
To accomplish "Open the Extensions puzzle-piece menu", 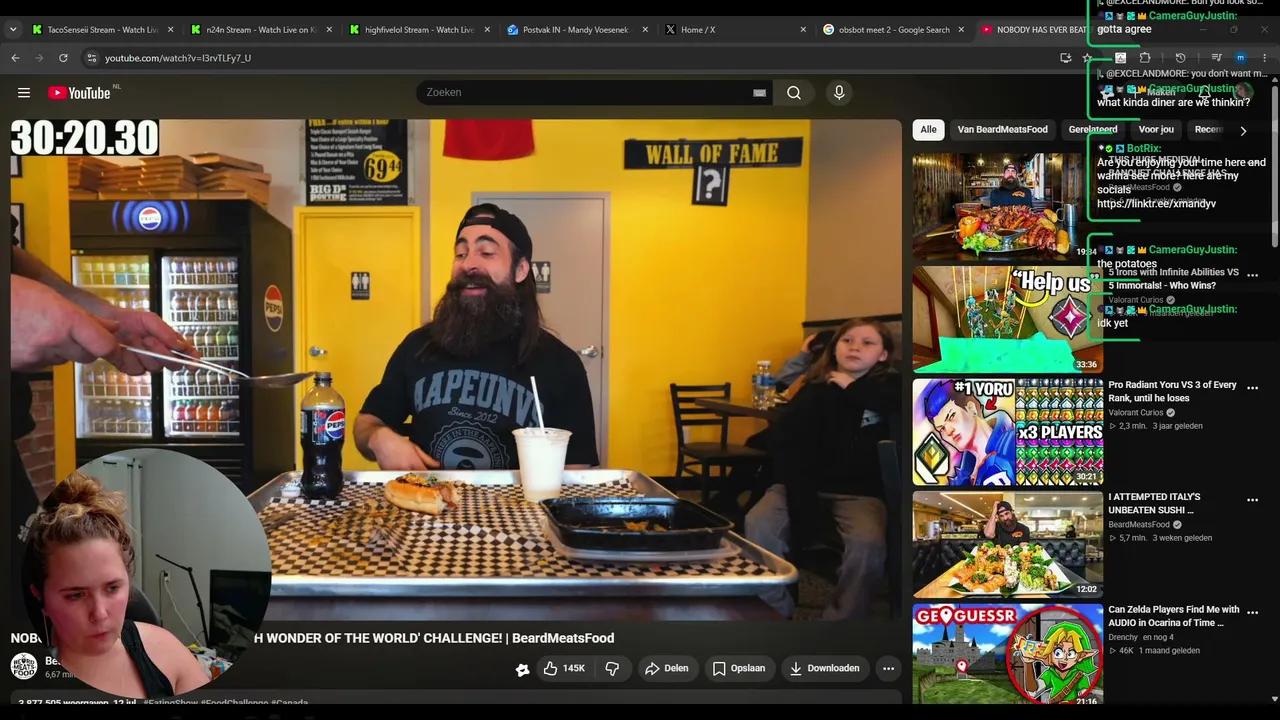I will click(x=1145, y=58).
